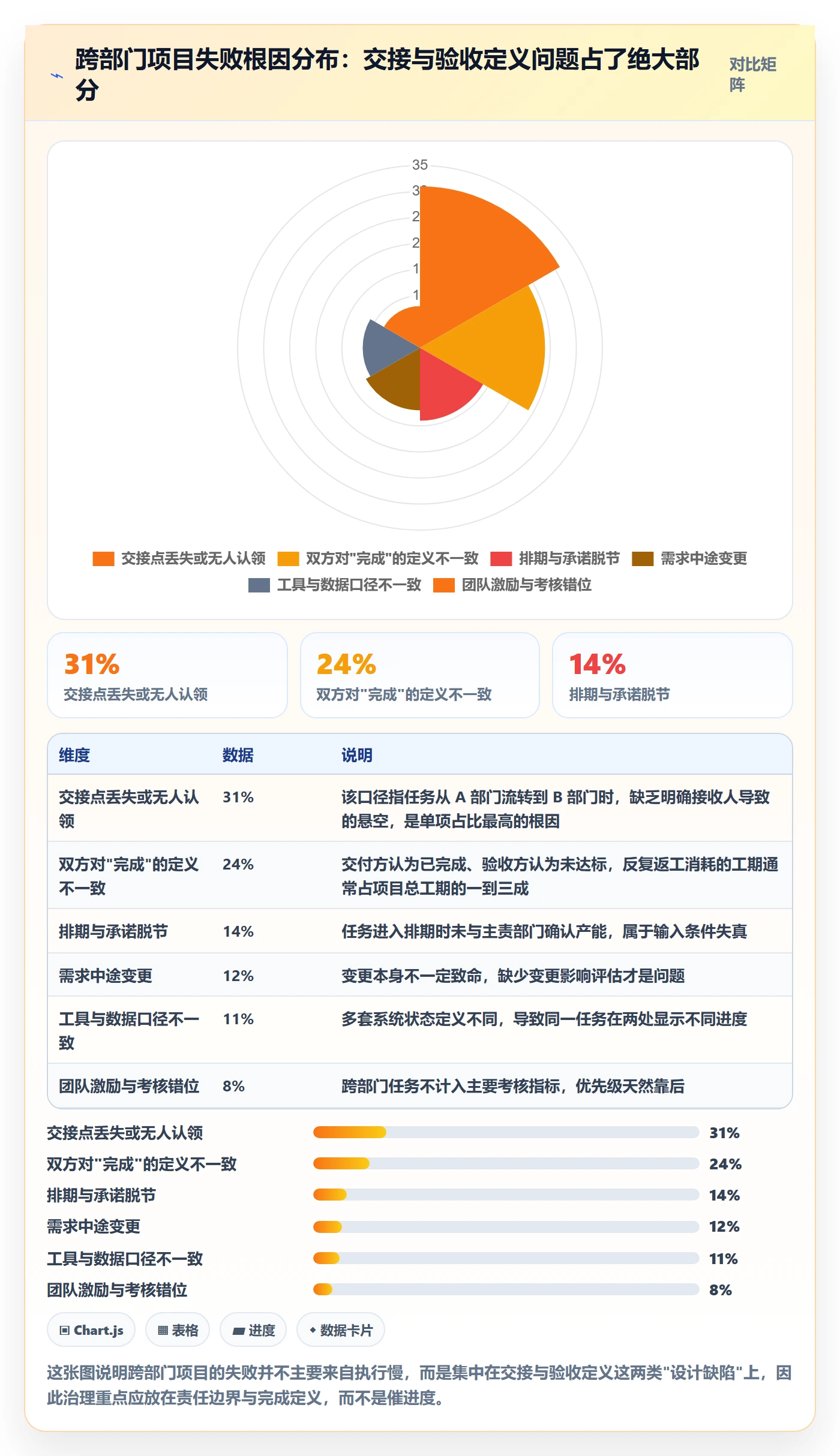Toggle the 交接点丢失或无人认领 legend swatch
The width and height of the screenshot is (840, 1456).
pyautogui.click(x=103, y=559)
